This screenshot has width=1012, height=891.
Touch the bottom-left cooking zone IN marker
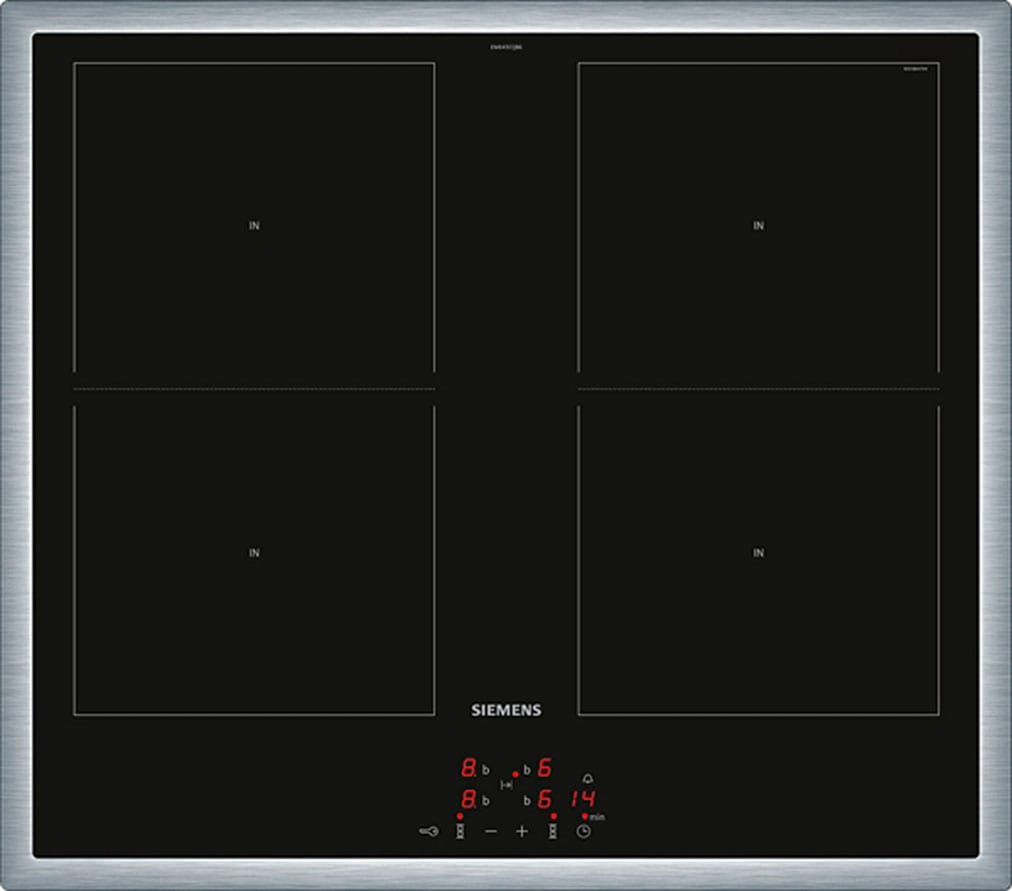[x=254, y=553]
